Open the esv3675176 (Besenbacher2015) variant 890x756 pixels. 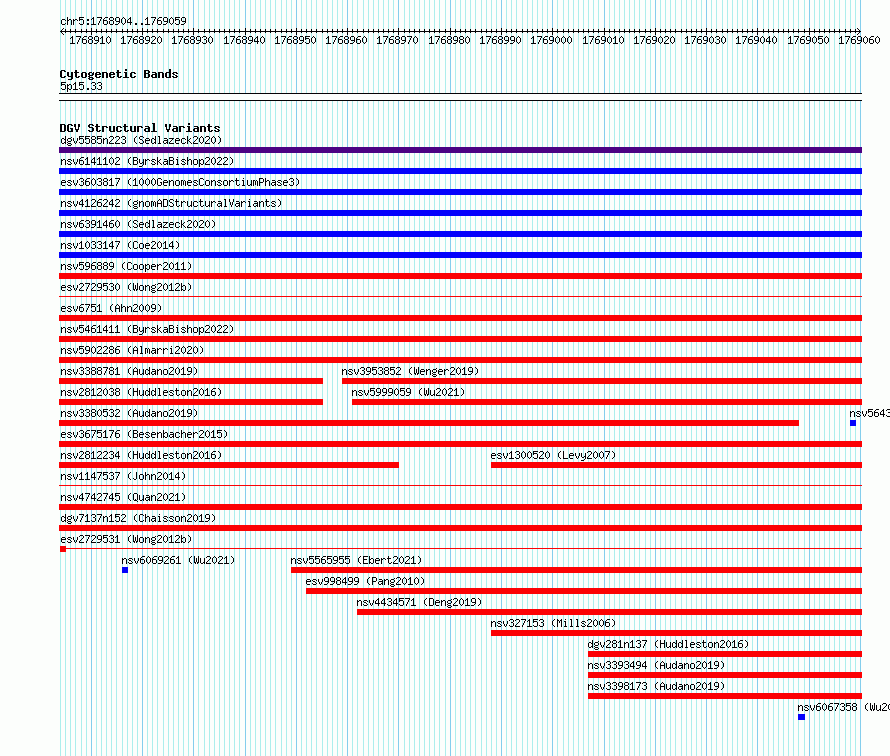tap(144, 434)
